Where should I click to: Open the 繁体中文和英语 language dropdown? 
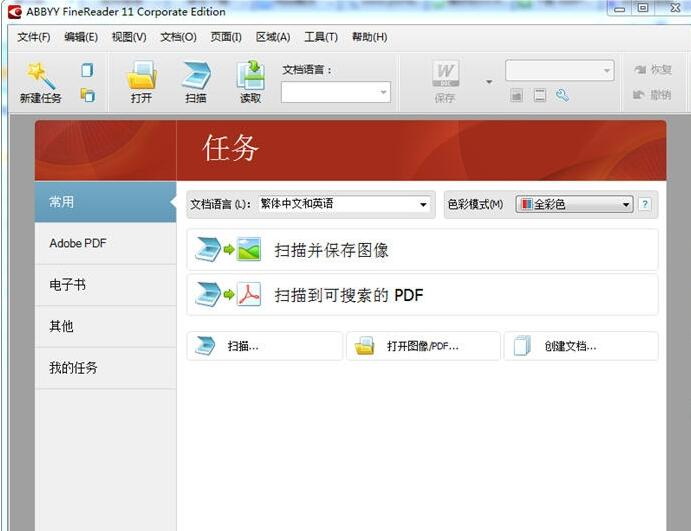(x=423, y=204)
